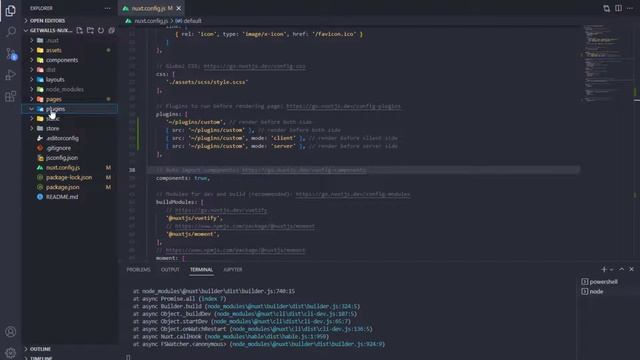Select the Terminal panel tab

click(x=201, y=269)
